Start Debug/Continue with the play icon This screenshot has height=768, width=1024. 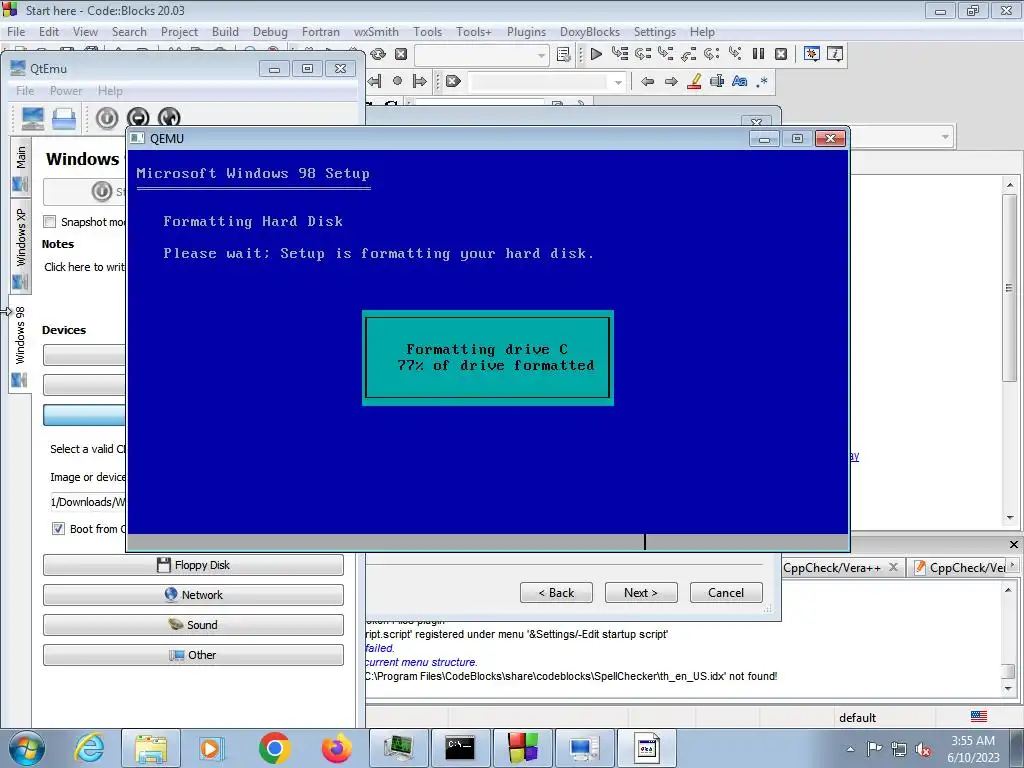point(596,54)
